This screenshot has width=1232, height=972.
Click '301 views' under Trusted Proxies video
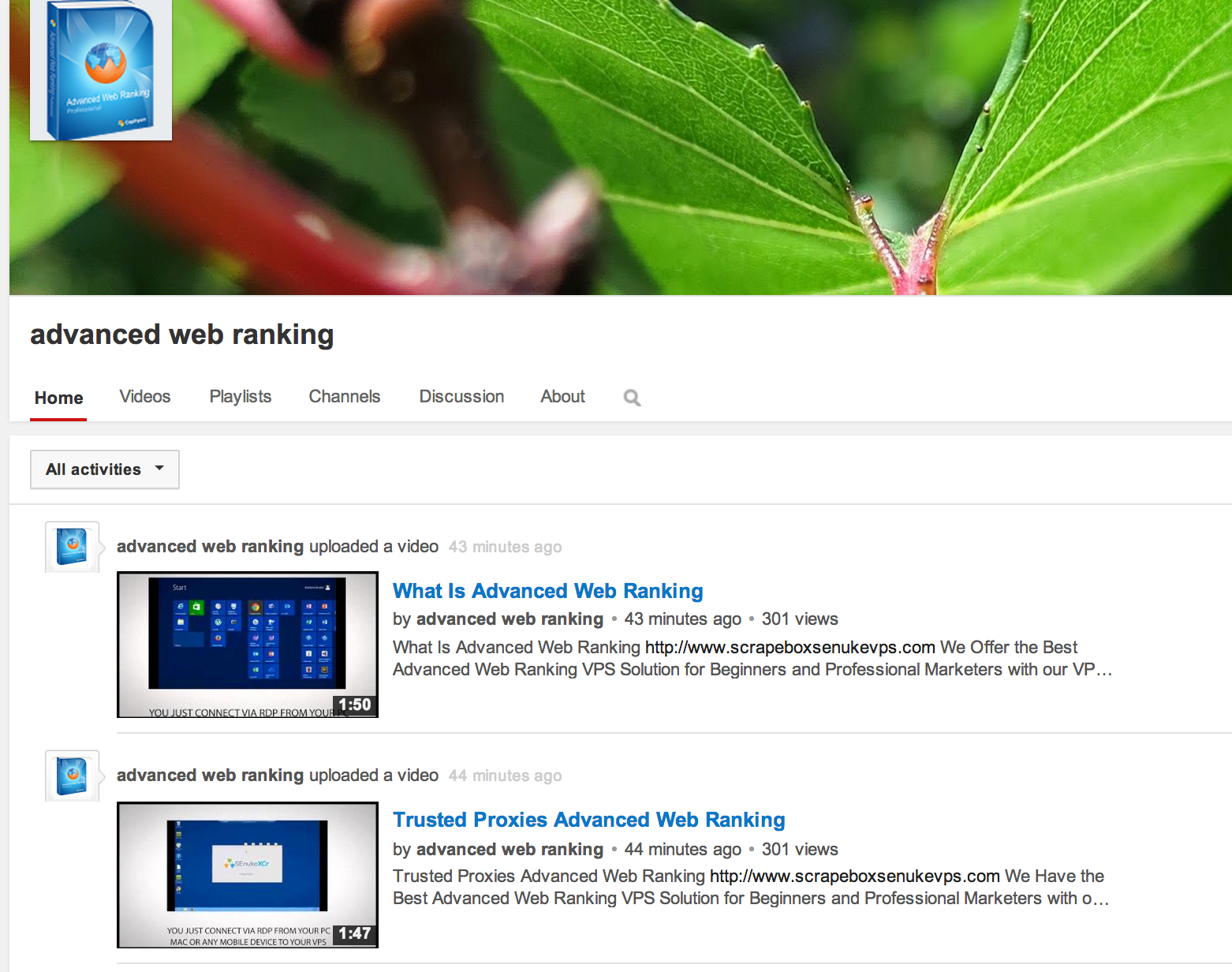(x=800, y=850)
